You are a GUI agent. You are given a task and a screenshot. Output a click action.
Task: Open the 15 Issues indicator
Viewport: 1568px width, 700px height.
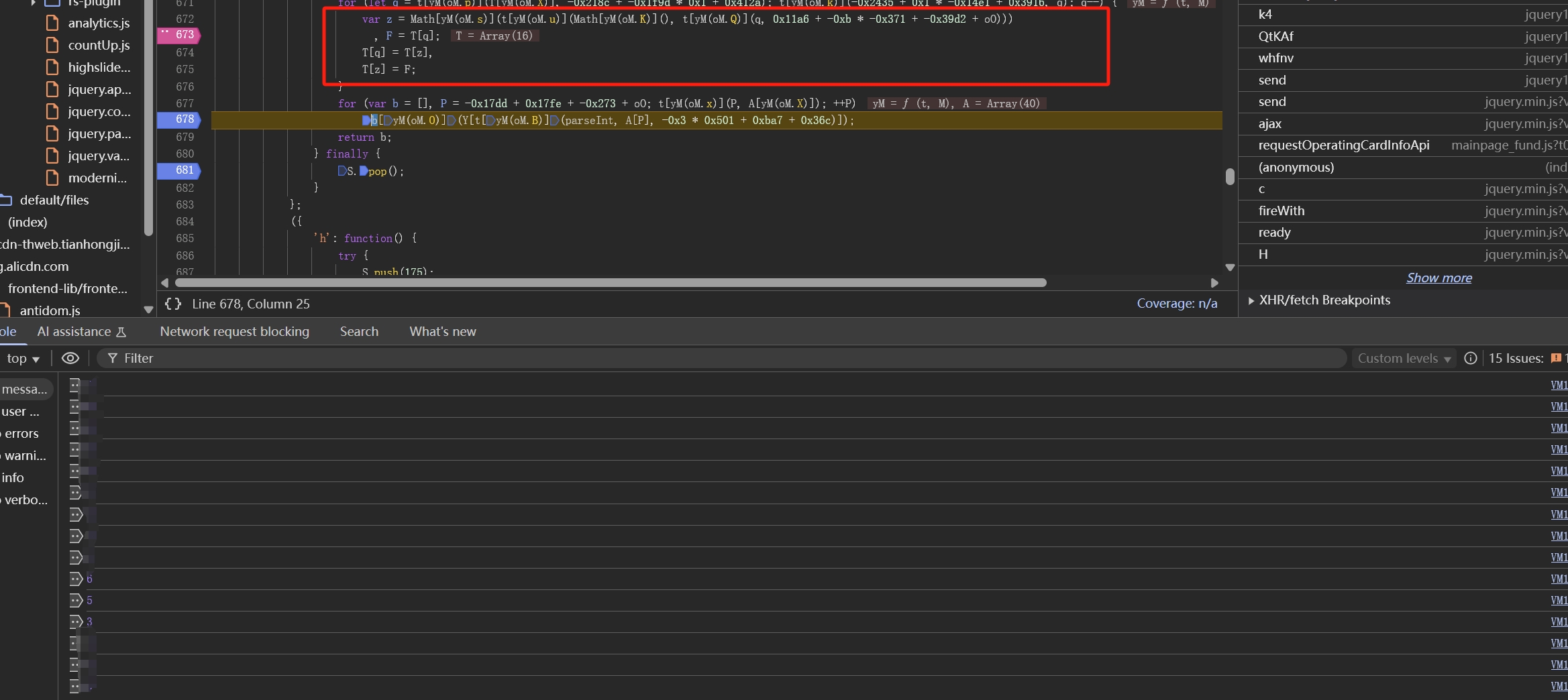pos(1527,358)
